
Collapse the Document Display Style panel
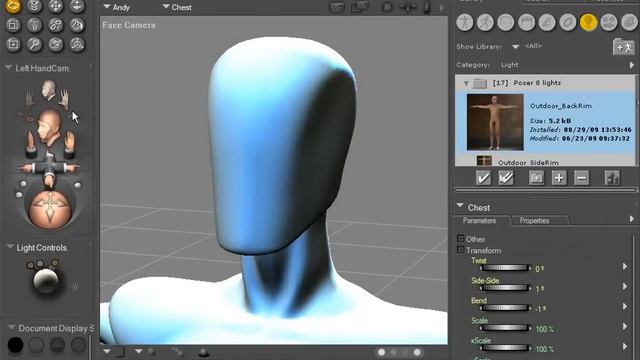click(x=11, y=327)
